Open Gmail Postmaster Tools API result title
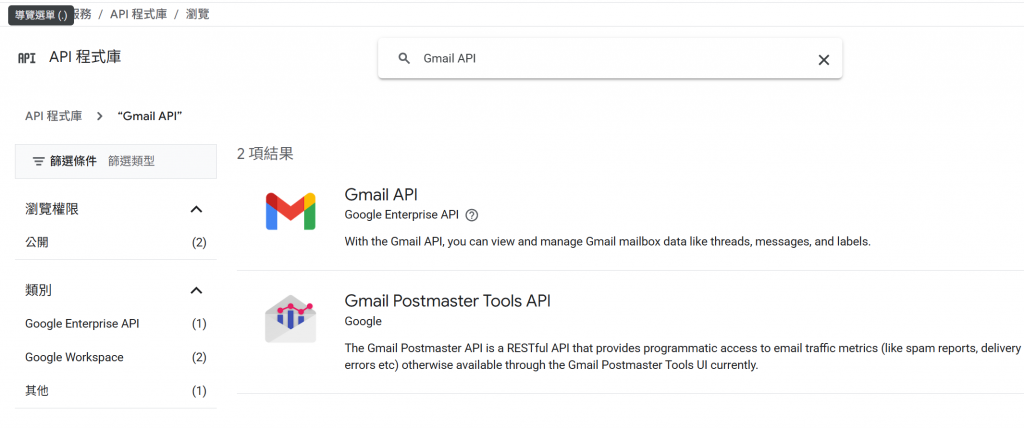 pyautogui.click(x=447, y=300)
